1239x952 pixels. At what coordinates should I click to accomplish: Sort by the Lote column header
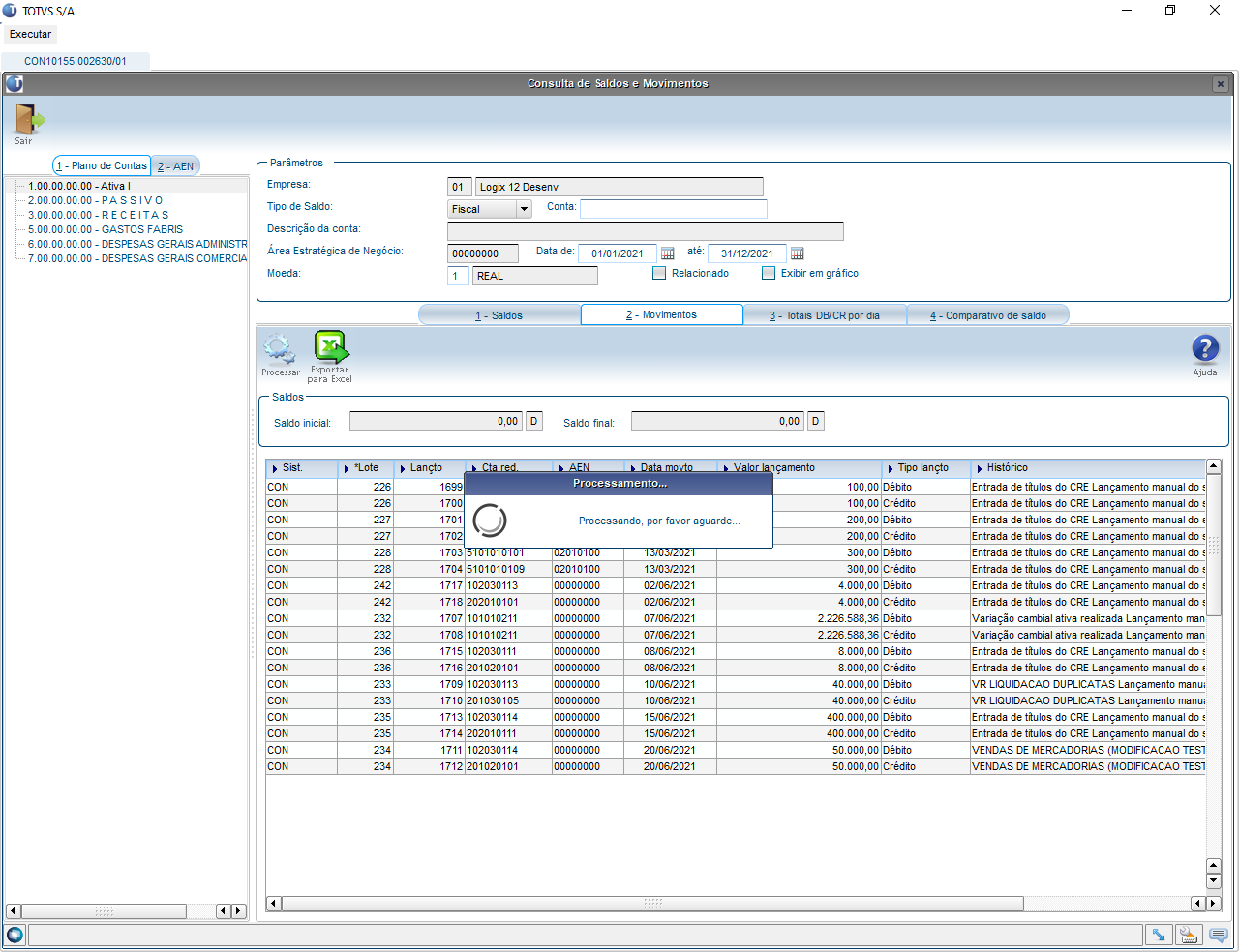tap(366, 468)
